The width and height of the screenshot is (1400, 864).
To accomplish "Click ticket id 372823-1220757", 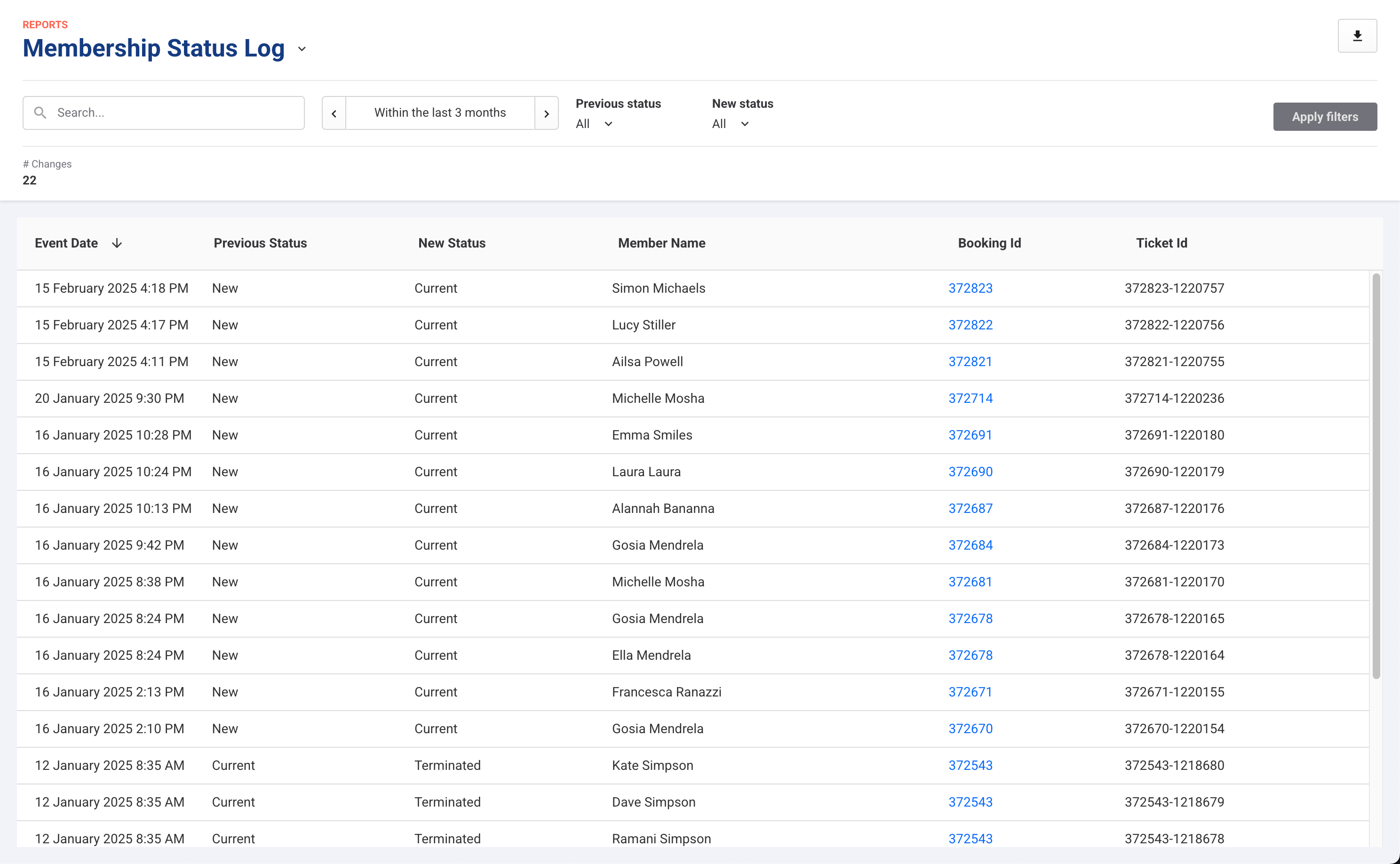I will point(1174,288).
